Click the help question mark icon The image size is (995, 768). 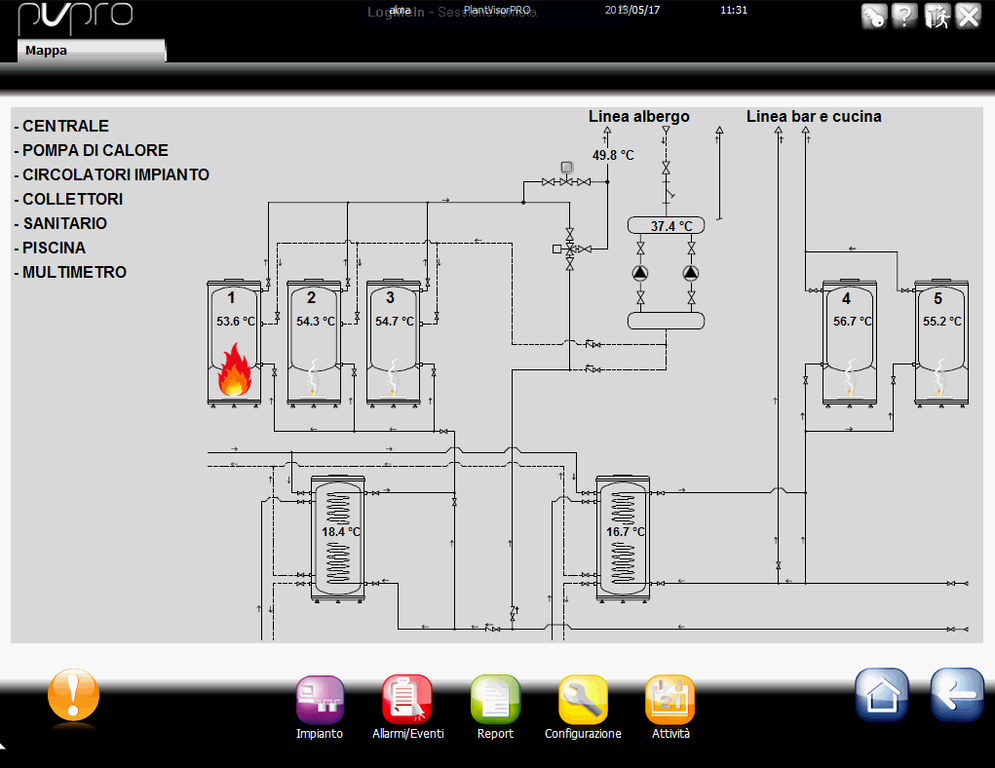coord(905,16)
